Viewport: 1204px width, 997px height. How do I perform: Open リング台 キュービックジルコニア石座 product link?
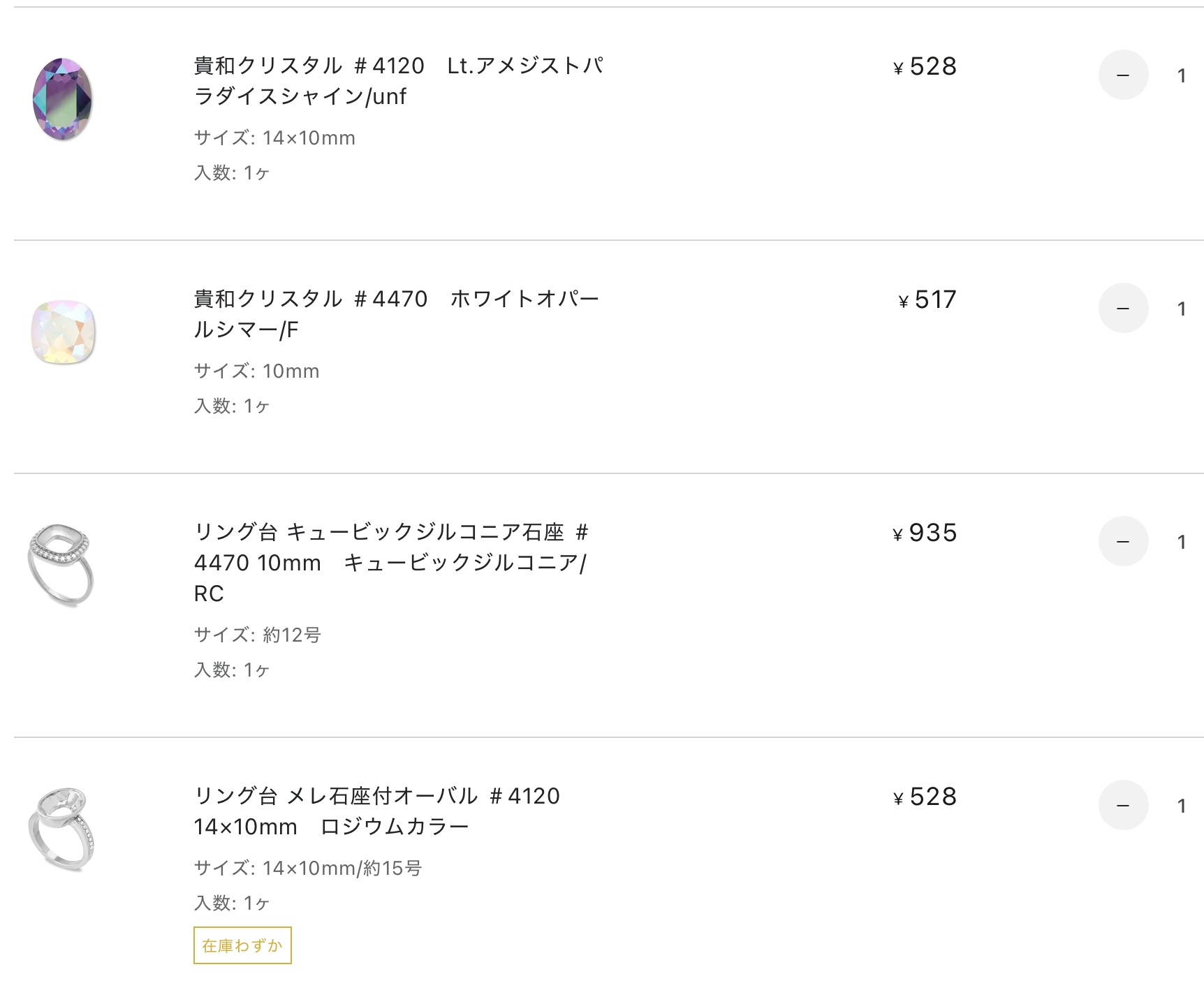[x=391, y=562]
